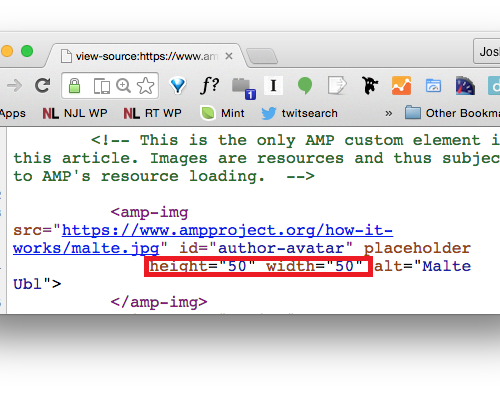500x394 pixels.
Task: Open a new tab
Action: coord(262,56)
